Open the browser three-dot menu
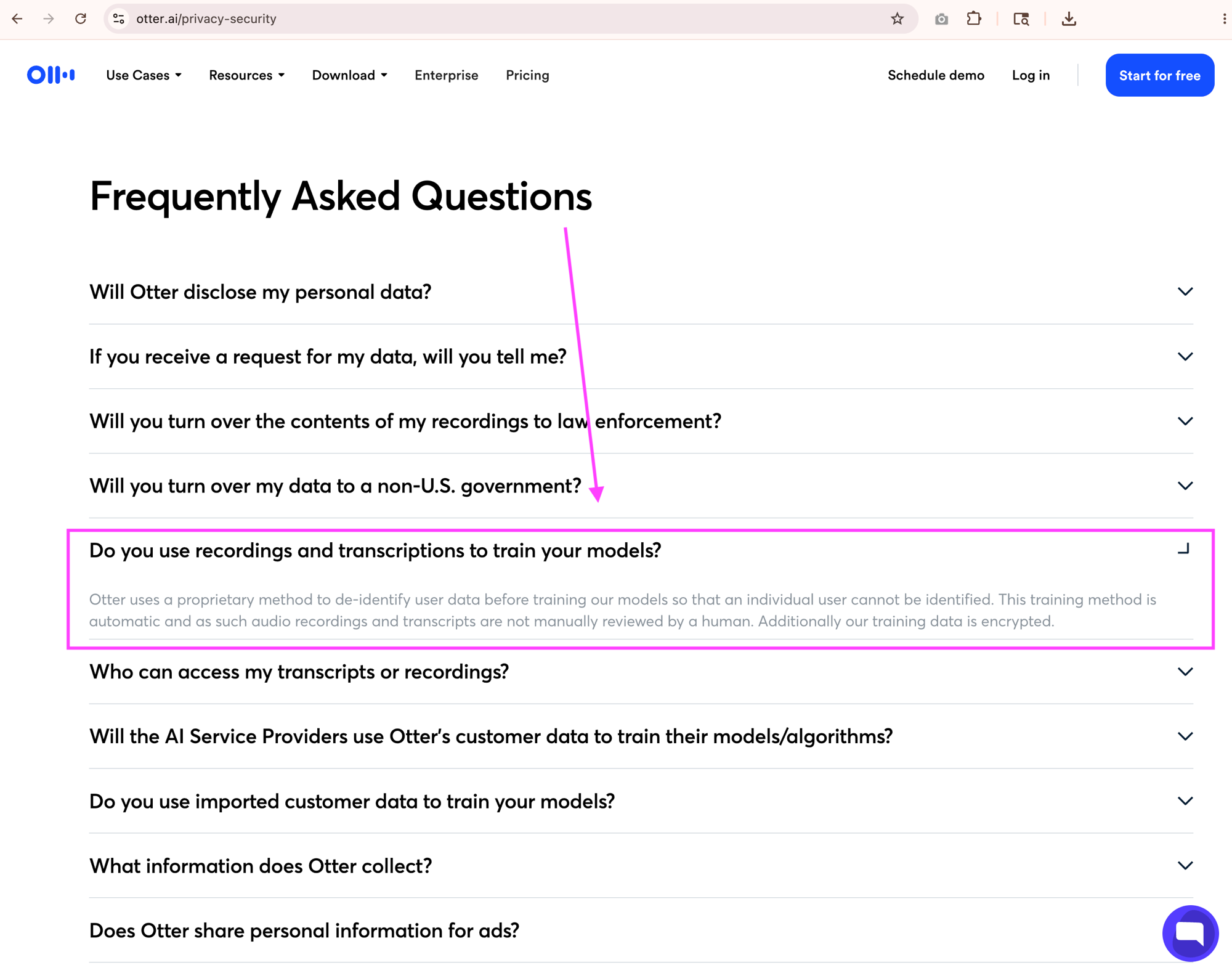 tap(1224, 19)
